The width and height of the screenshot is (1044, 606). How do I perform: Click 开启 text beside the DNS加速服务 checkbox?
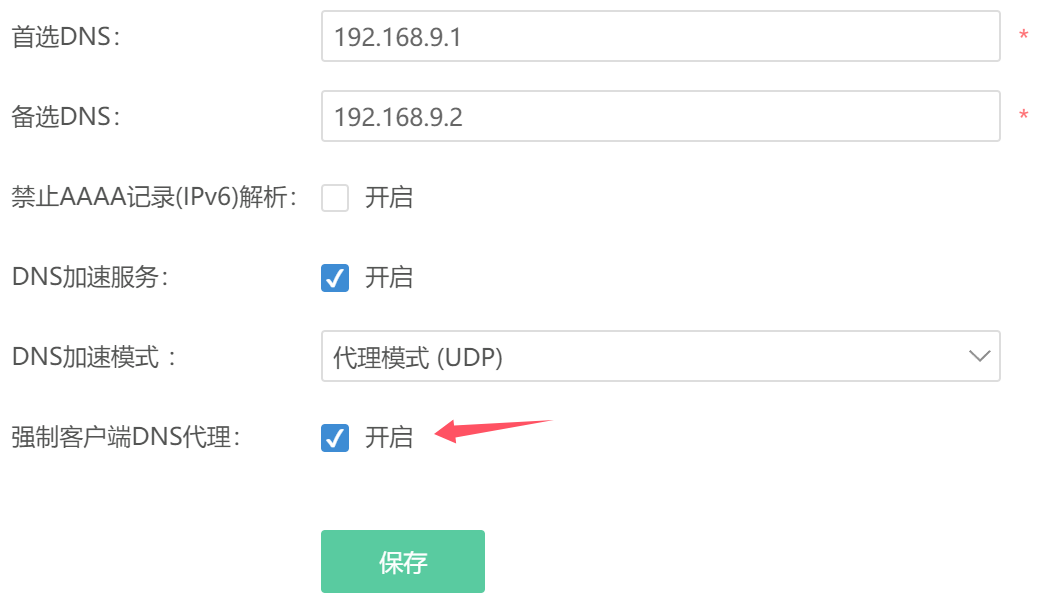point(389,278)
